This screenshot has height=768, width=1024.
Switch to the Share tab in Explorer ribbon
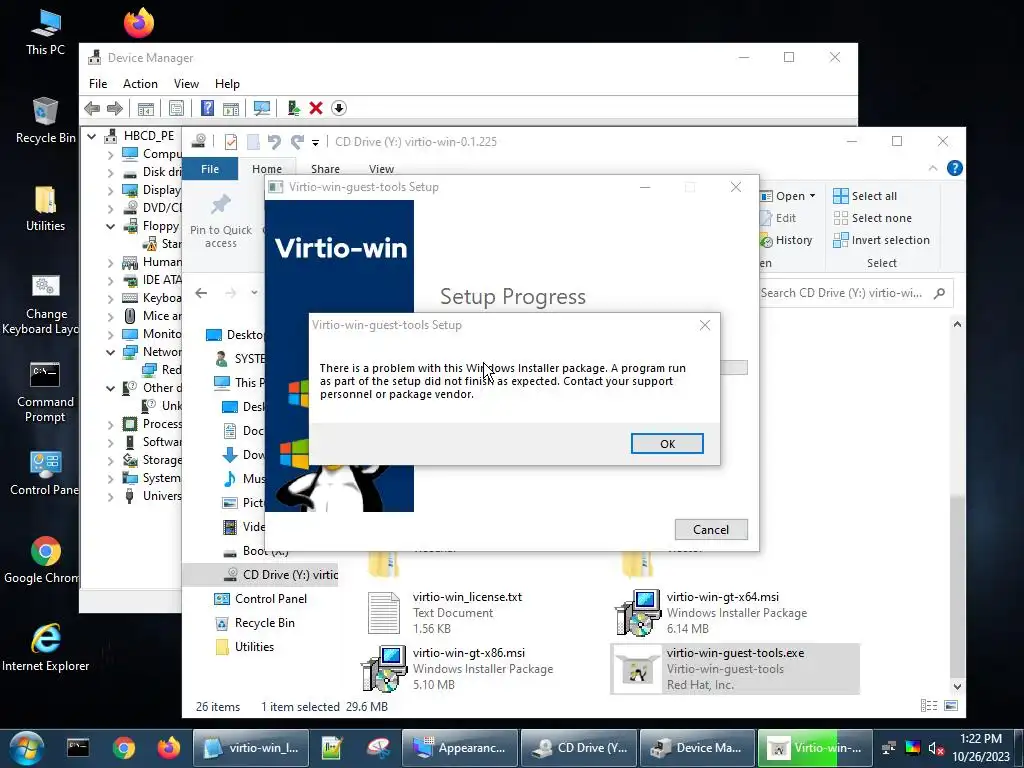click(325, 169)
